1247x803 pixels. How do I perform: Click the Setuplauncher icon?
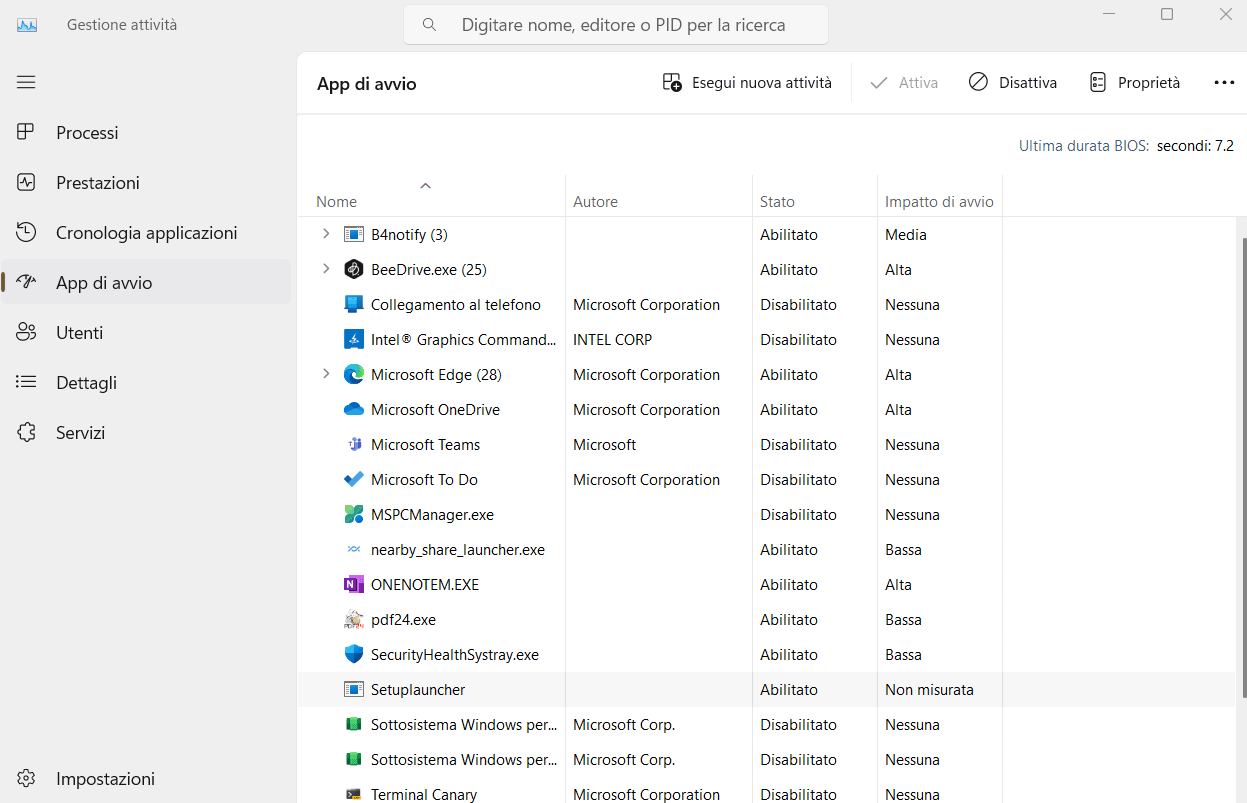[x=354, y=690]
